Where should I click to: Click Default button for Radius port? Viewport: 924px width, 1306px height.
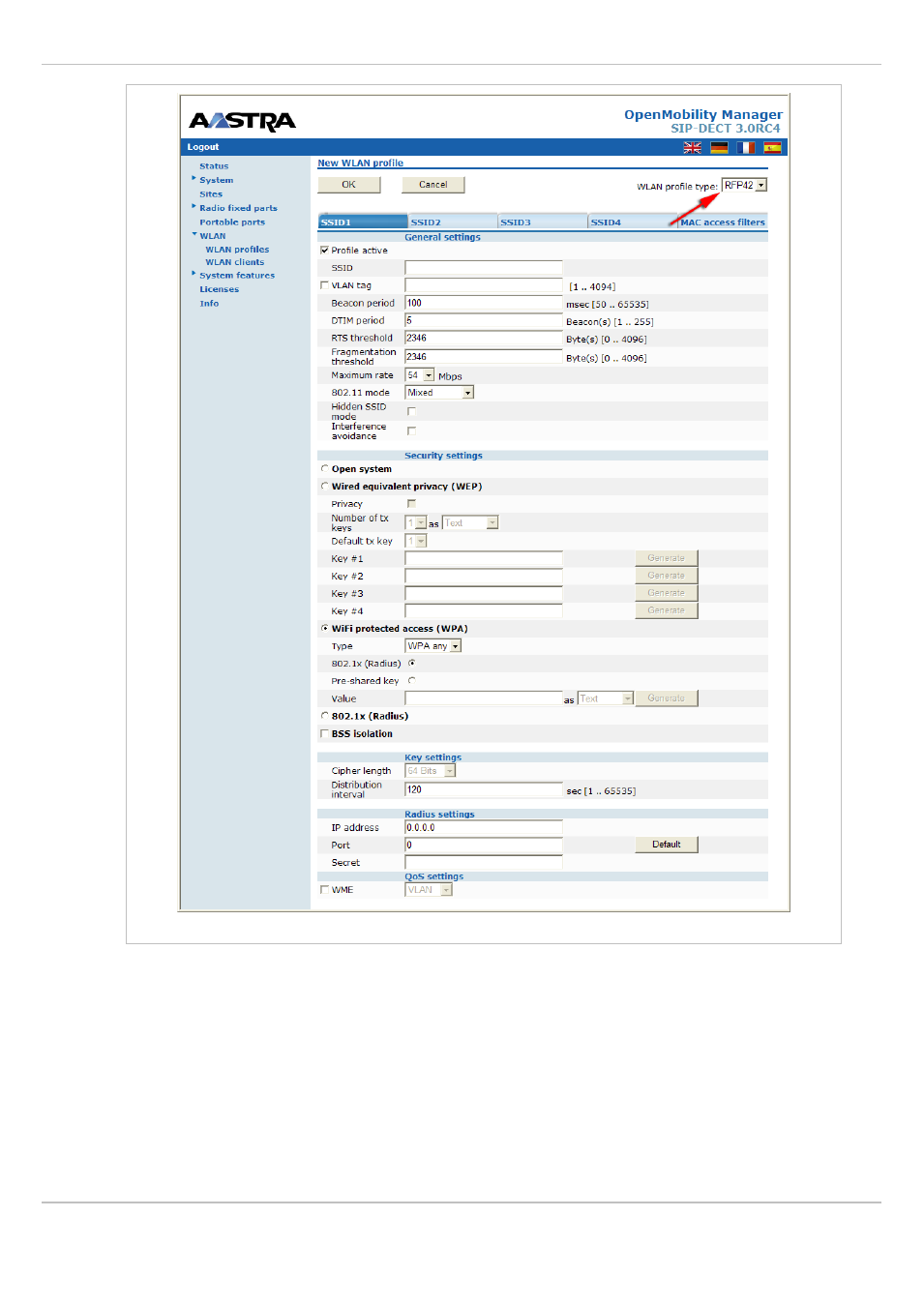[x=667, y=845]
